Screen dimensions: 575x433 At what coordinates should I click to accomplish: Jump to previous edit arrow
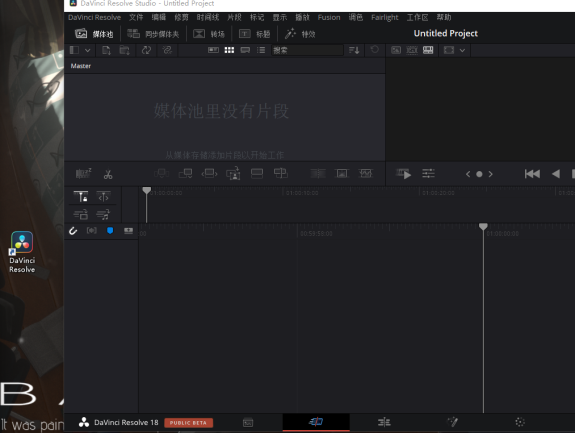point(468,174)
